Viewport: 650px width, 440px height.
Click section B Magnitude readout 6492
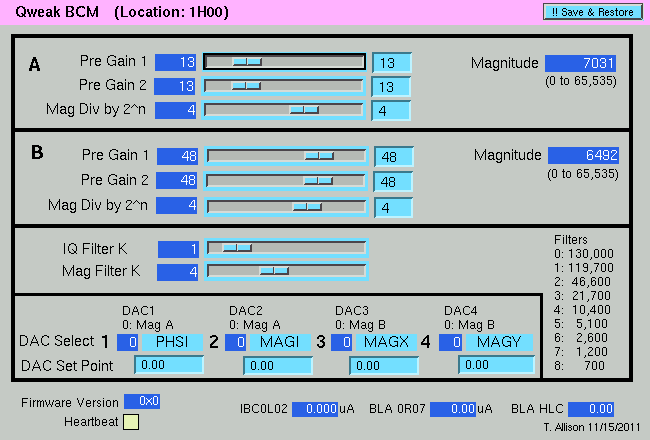point(583,155)
